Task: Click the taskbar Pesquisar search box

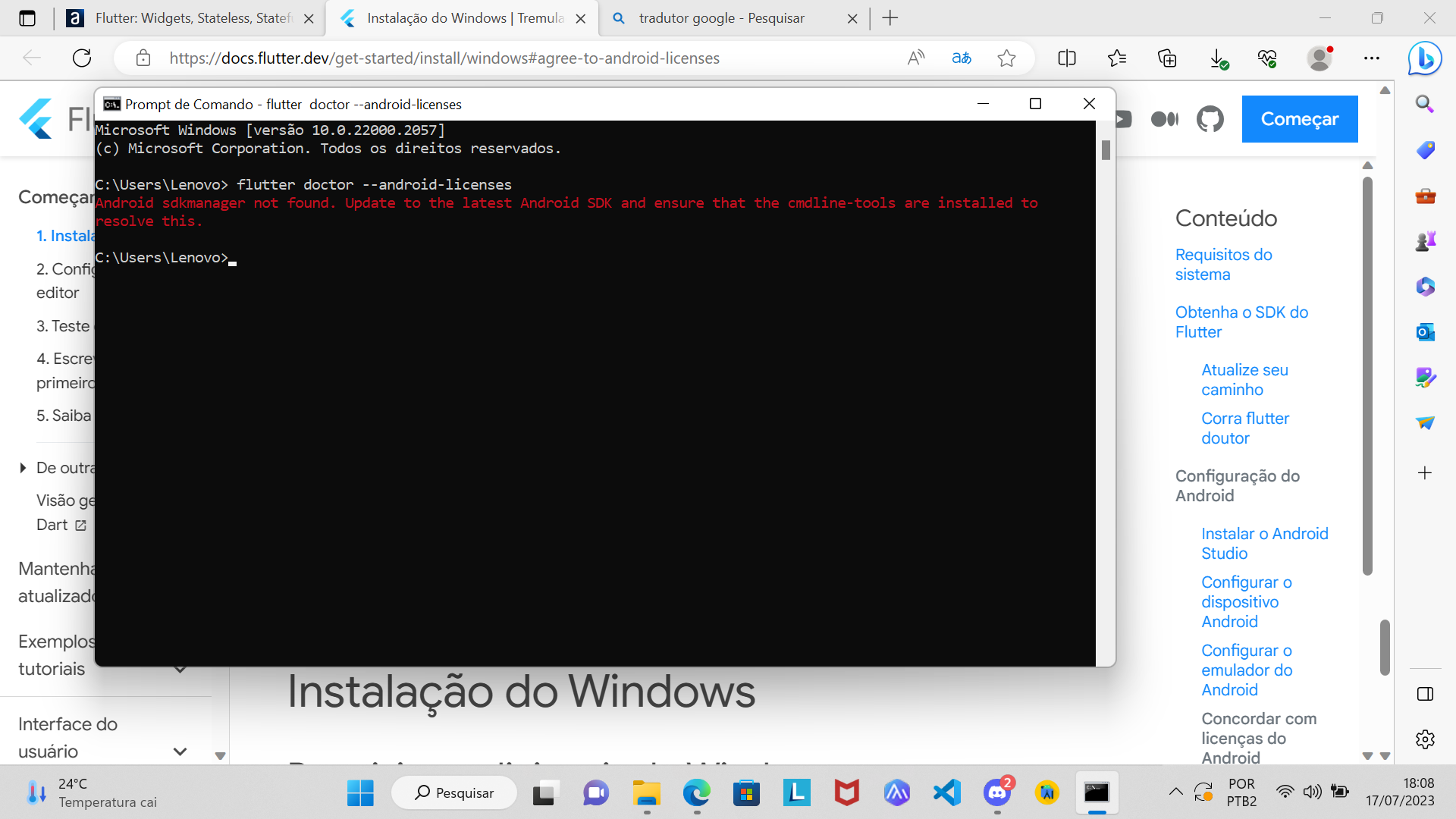Action: click(x=454, y=793)
